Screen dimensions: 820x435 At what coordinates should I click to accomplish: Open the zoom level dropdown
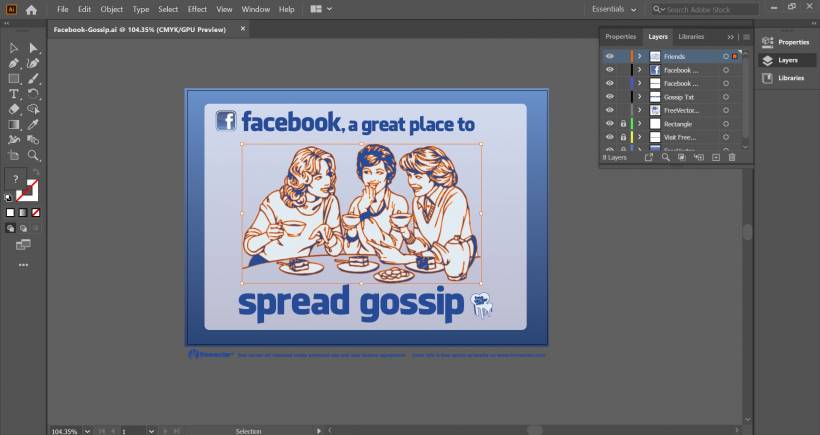pos(86,431)
